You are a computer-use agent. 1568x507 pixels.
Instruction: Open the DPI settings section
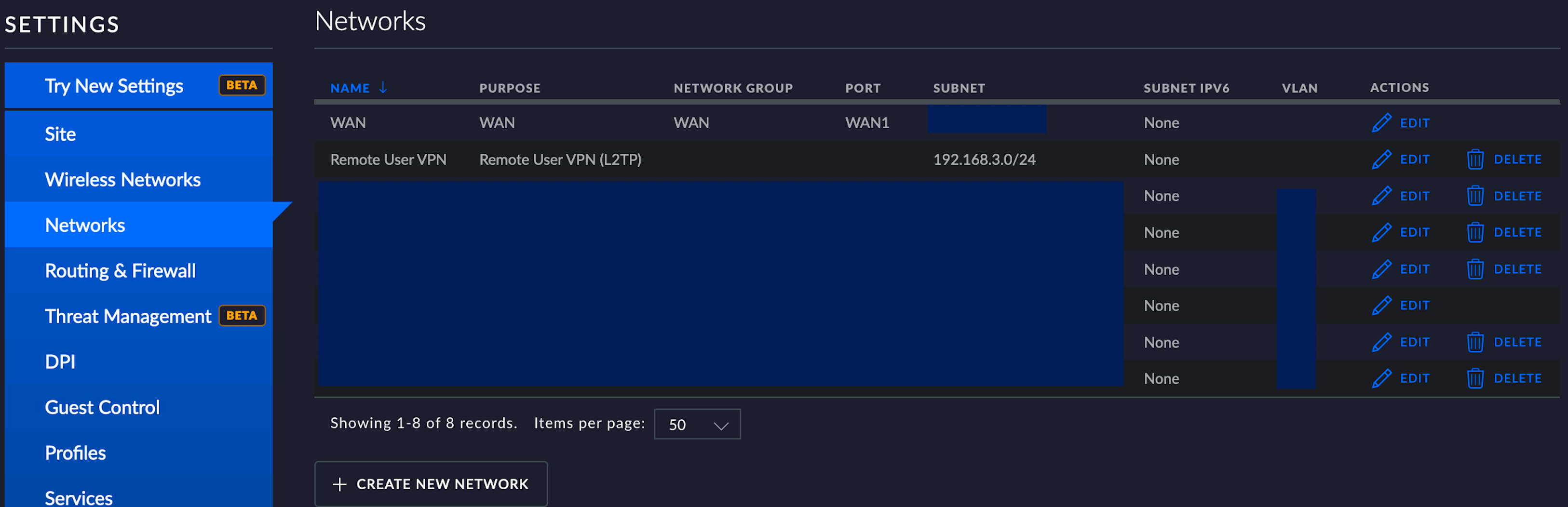[59, 361]
